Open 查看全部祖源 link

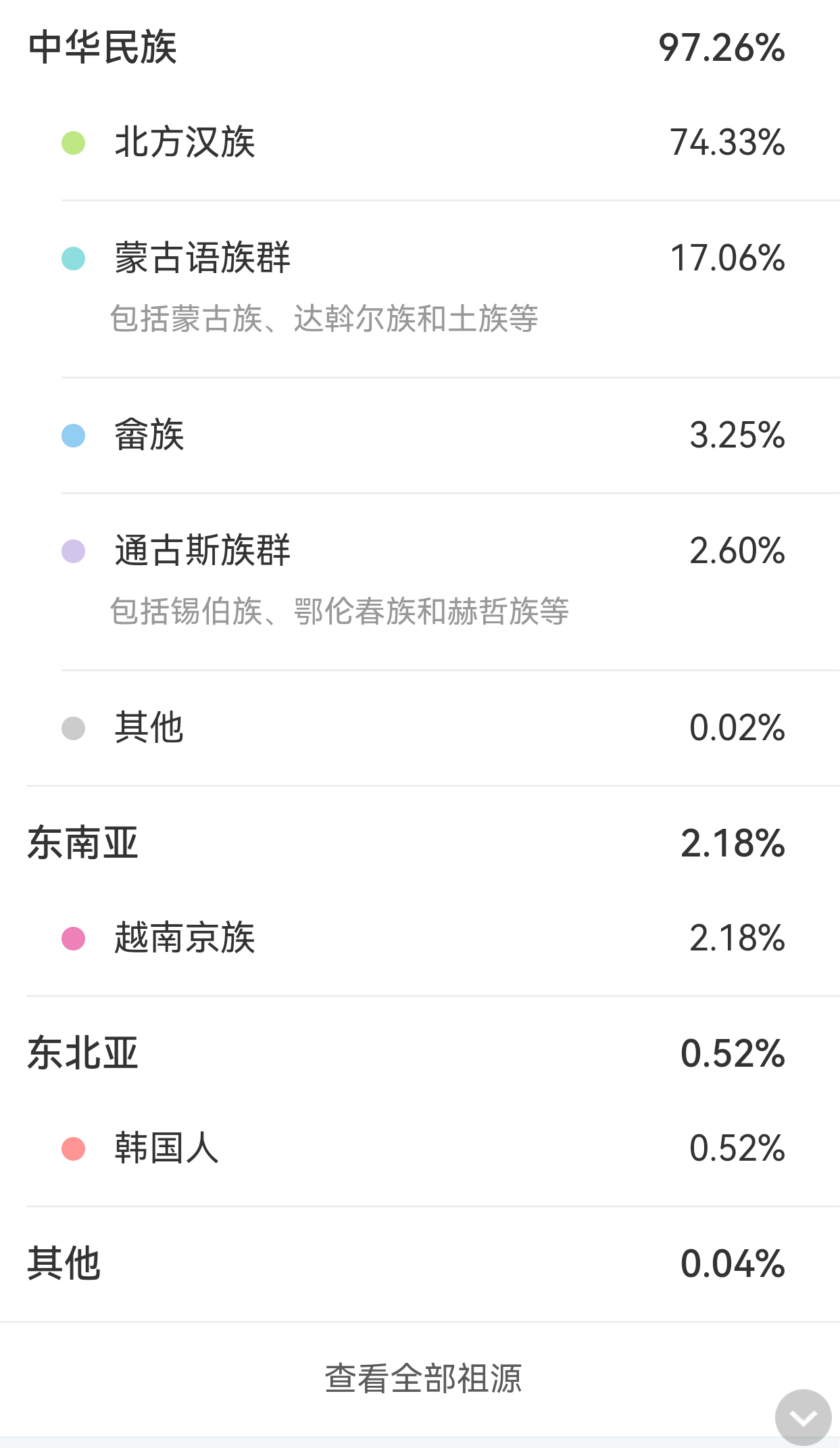424,1379
